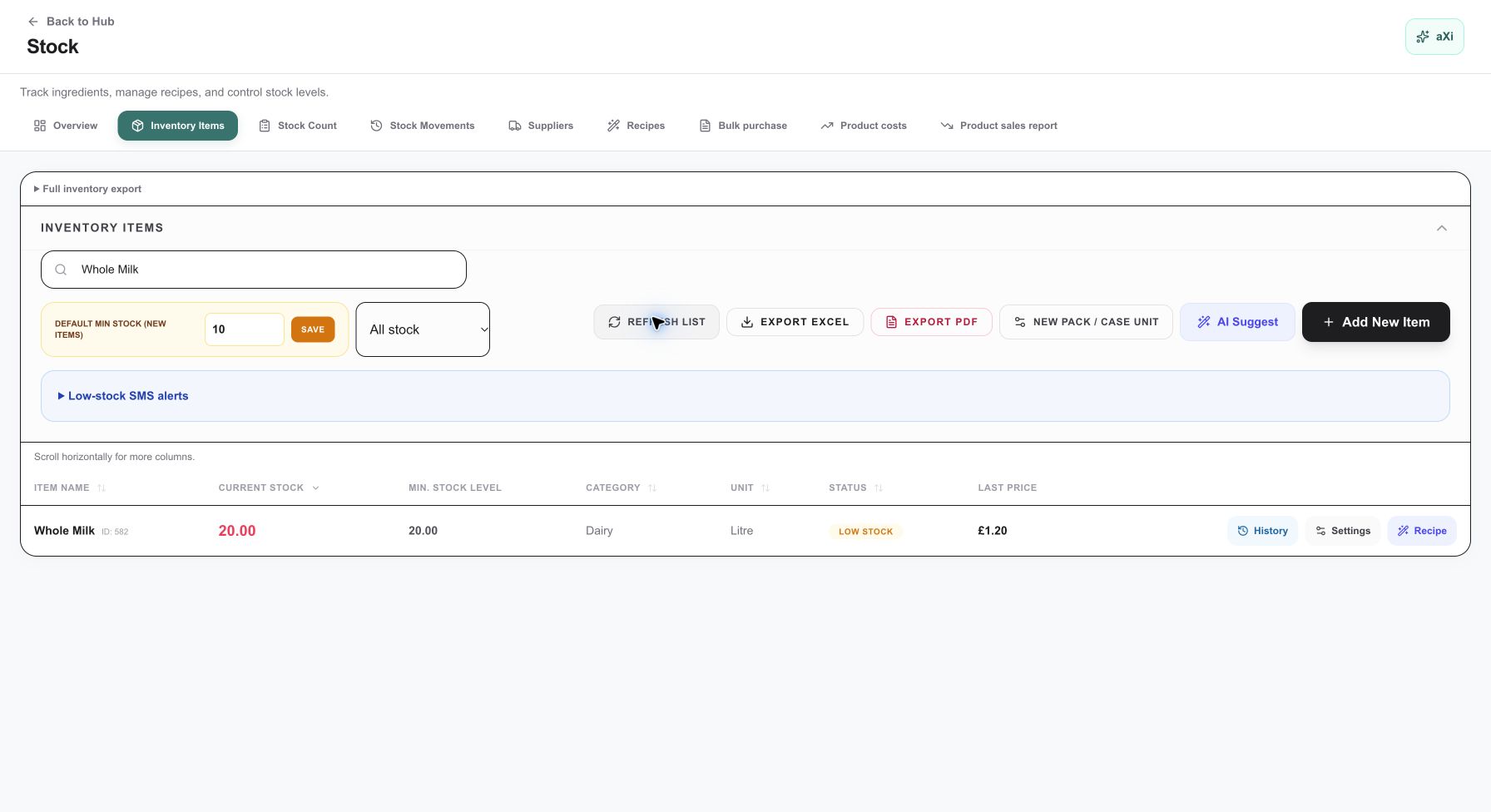Open the All stock filter dropdown
The width and height of the screenshot is (1491, 812).
423,329
